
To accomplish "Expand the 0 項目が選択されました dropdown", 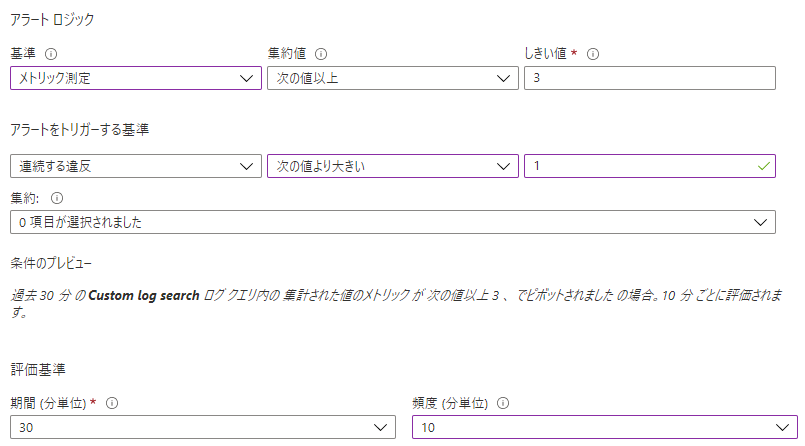I will [393, 222].
